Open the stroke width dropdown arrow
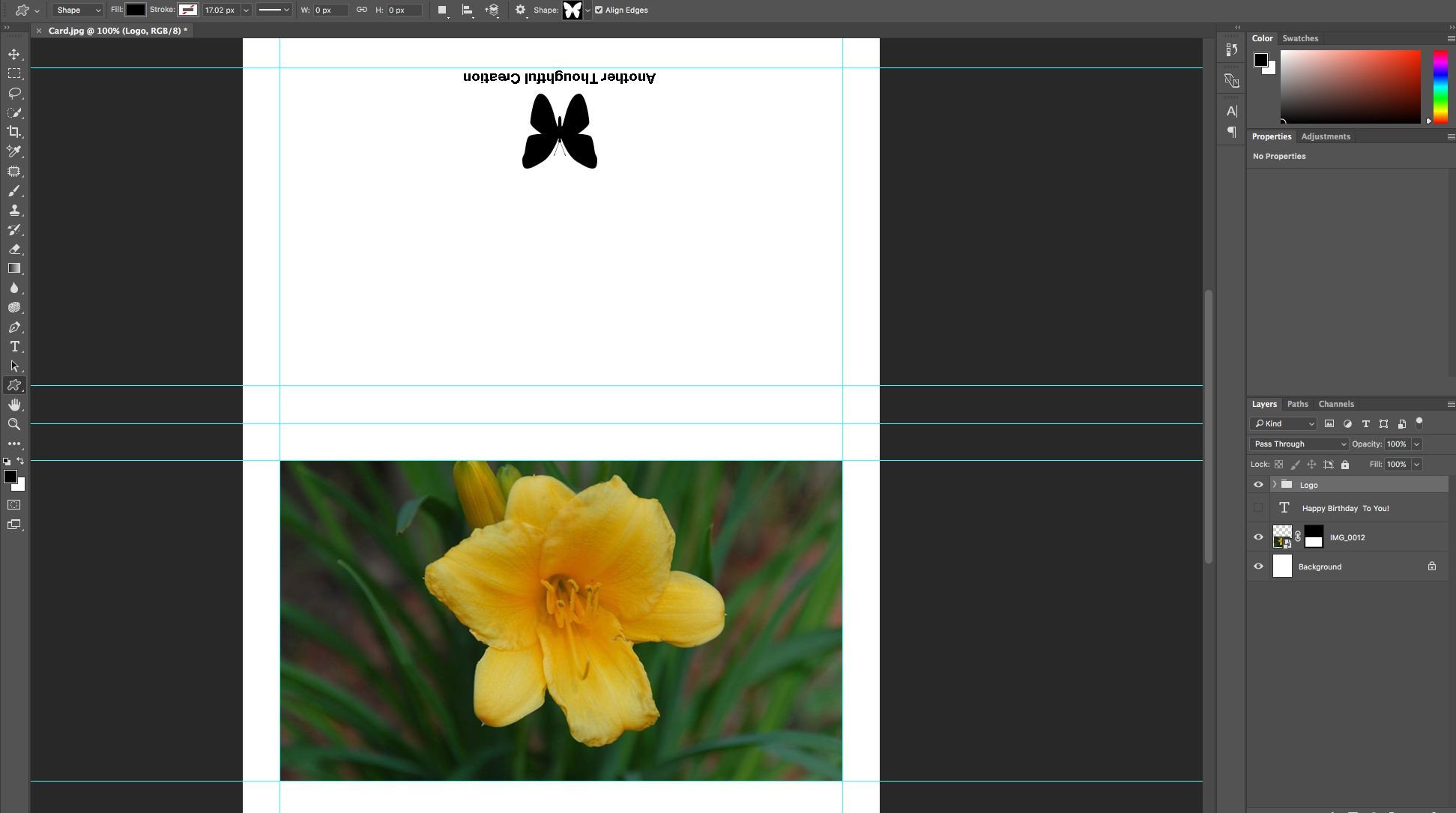The height and width of the screenshot is (813, 1456). click(245, 10)
